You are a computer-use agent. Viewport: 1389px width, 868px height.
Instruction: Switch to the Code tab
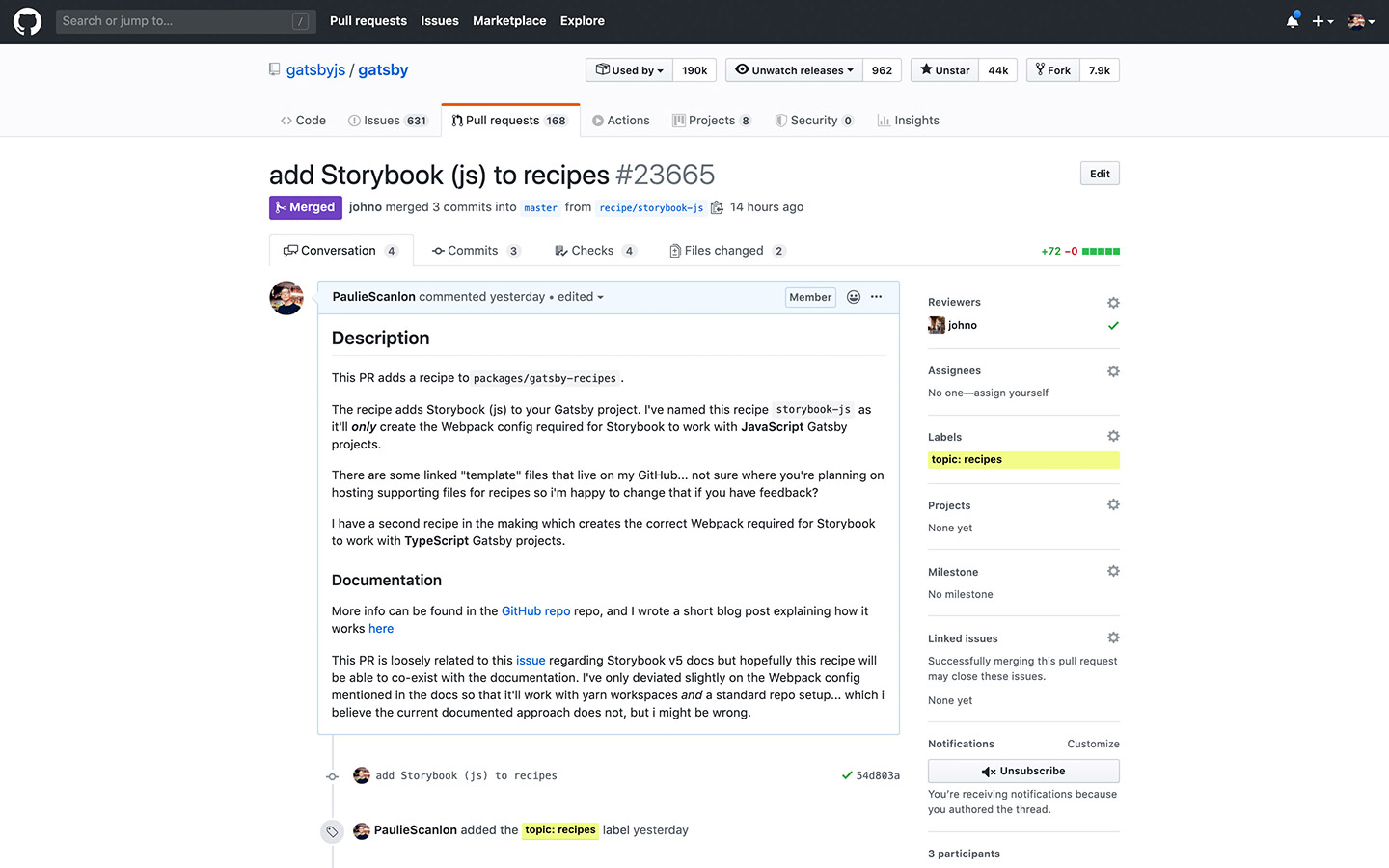303,121
